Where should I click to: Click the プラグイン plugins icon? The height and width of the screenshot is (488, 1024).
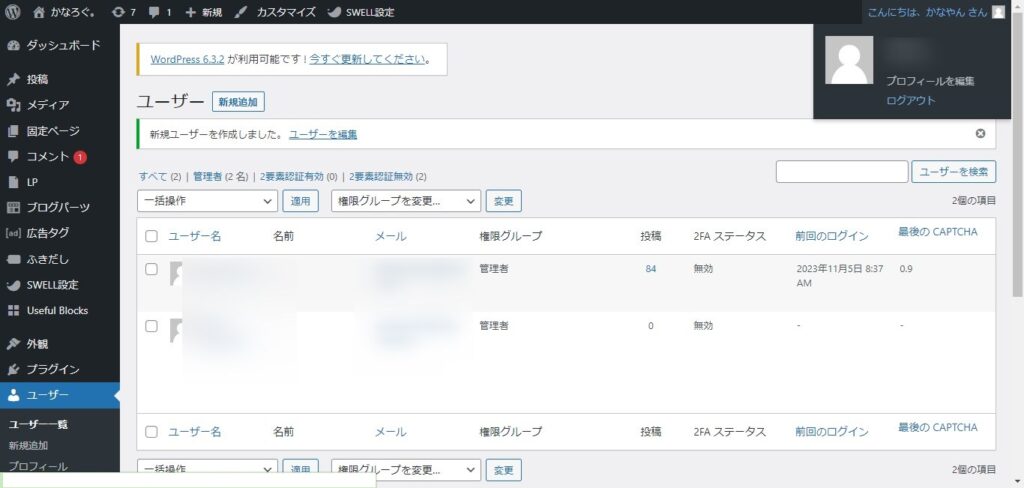13,369
